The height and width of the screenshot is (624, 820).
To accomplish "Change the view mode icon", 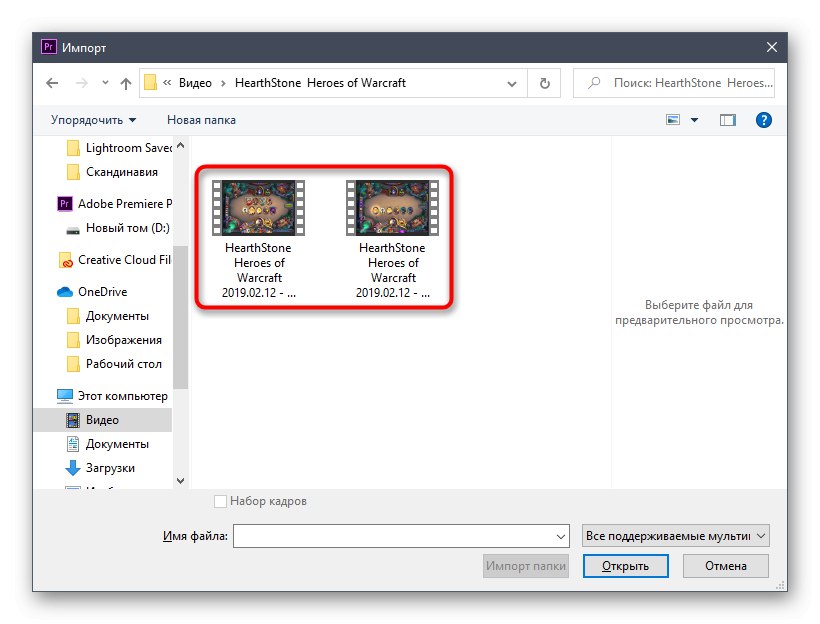I will click(x=673, y=120).
